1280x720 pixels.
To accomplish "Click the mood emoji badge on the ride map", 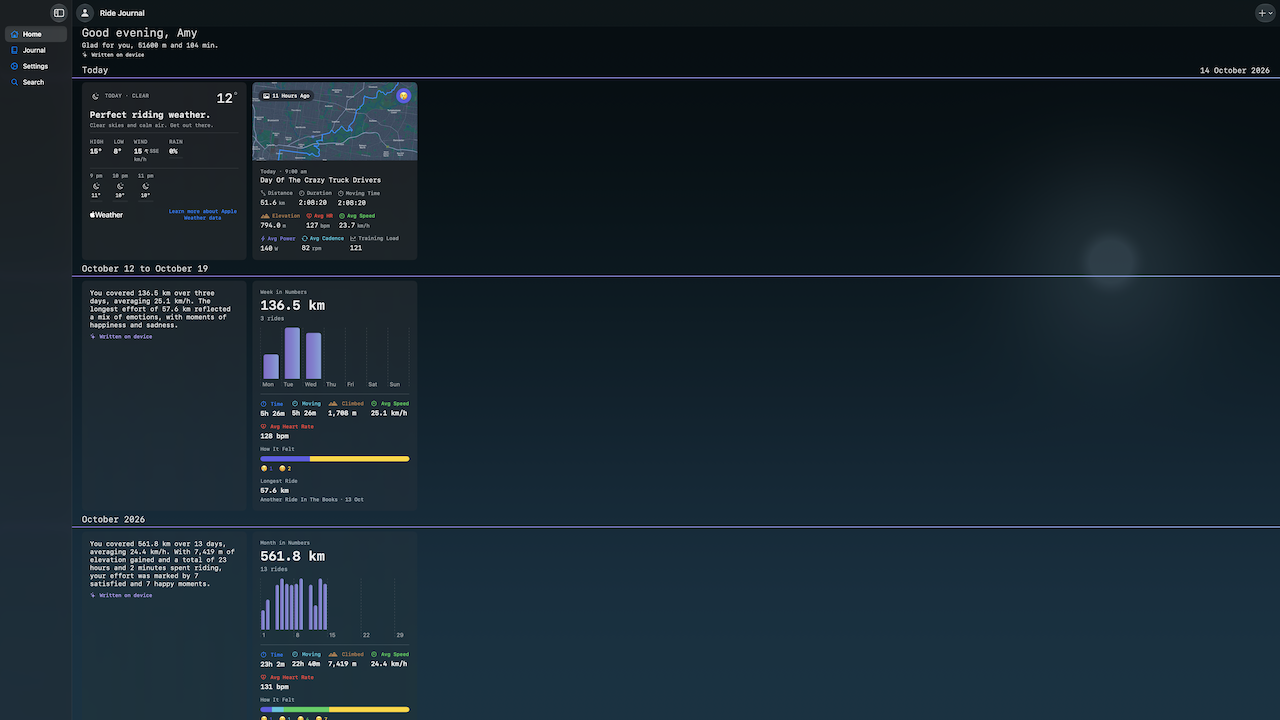I will click(404, 95).
